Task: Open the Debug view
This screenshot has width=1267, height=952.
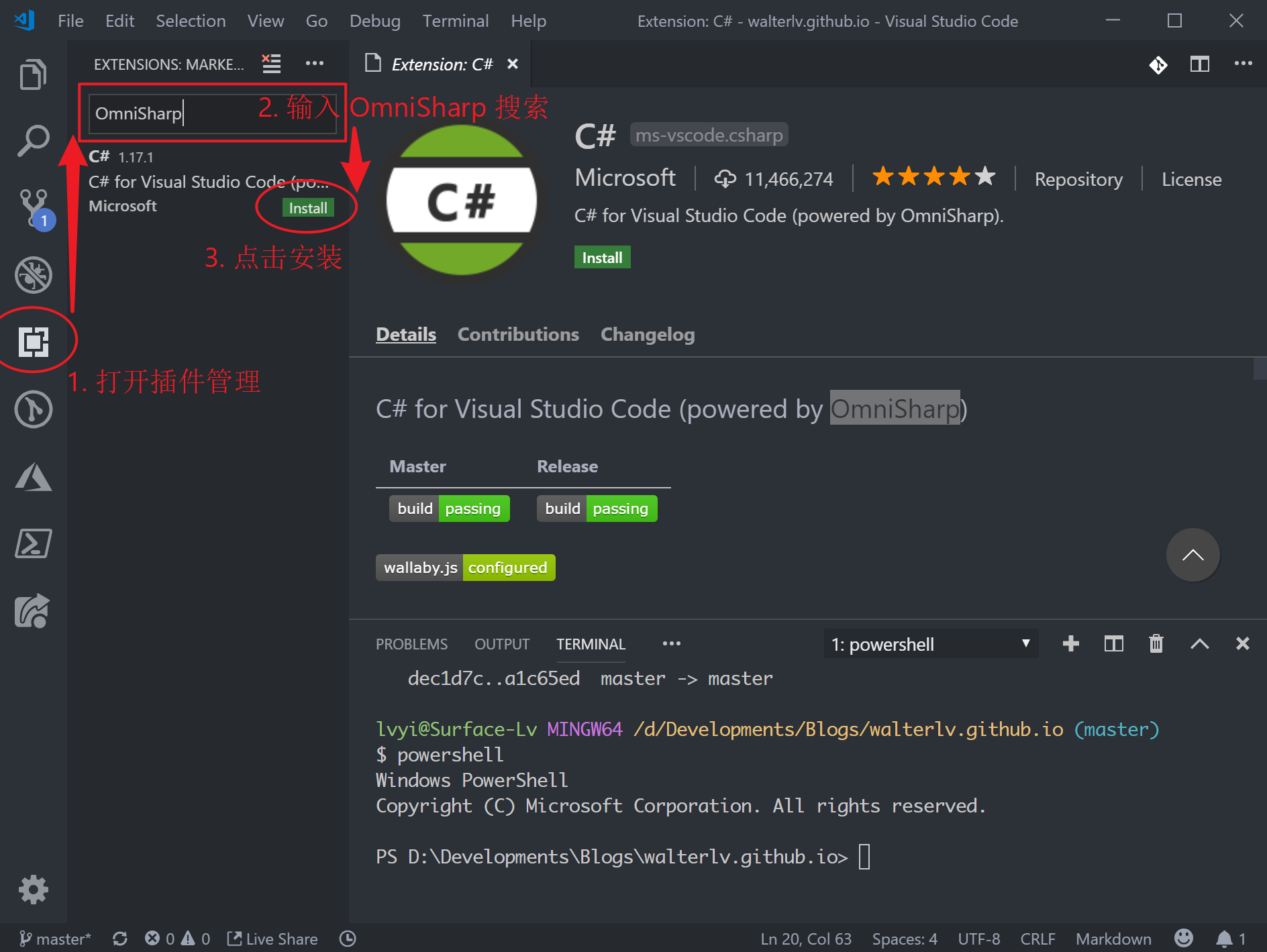Action: (33, 275)
